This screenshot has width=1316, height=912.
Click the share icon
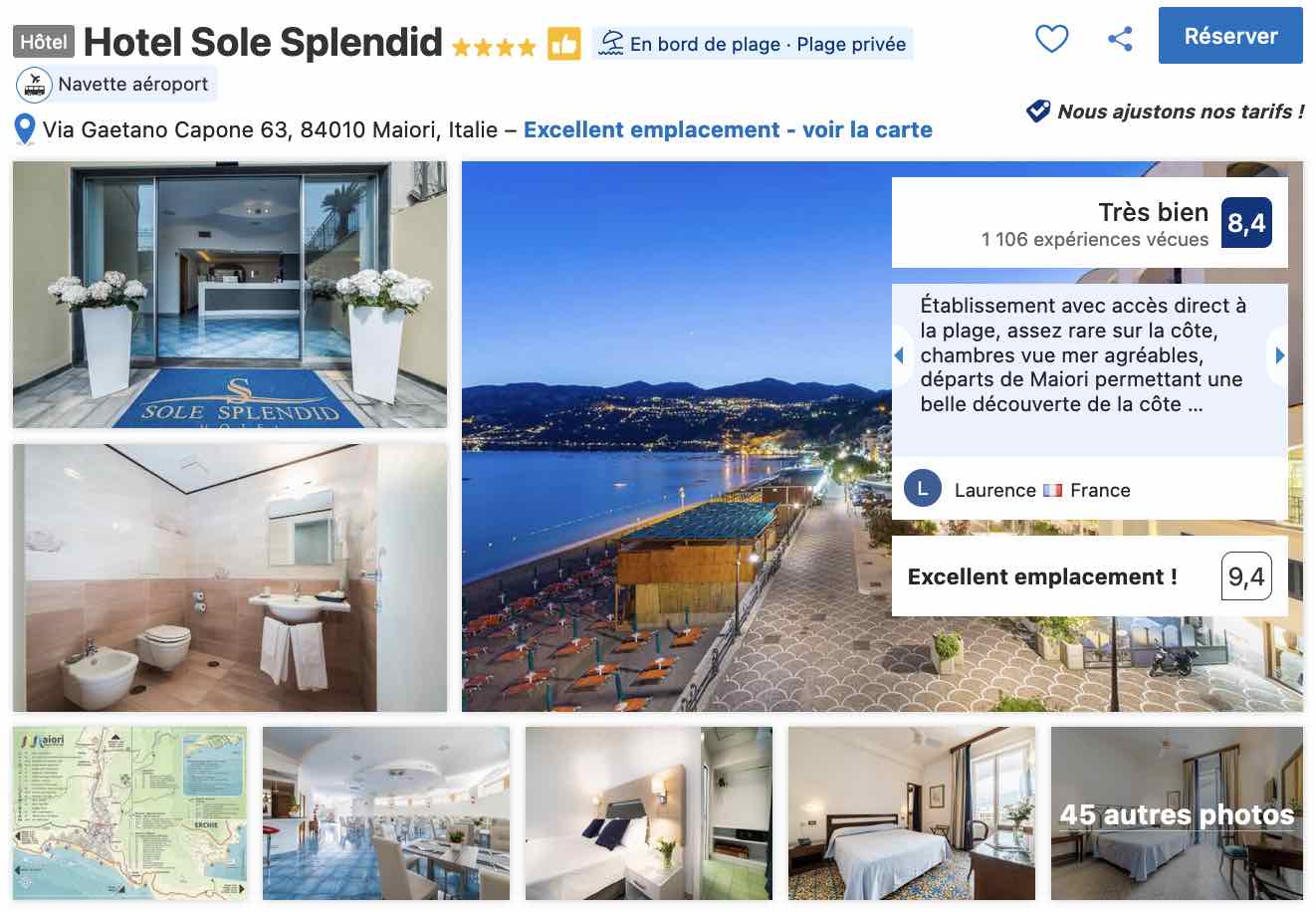(x=1120, y=39)
